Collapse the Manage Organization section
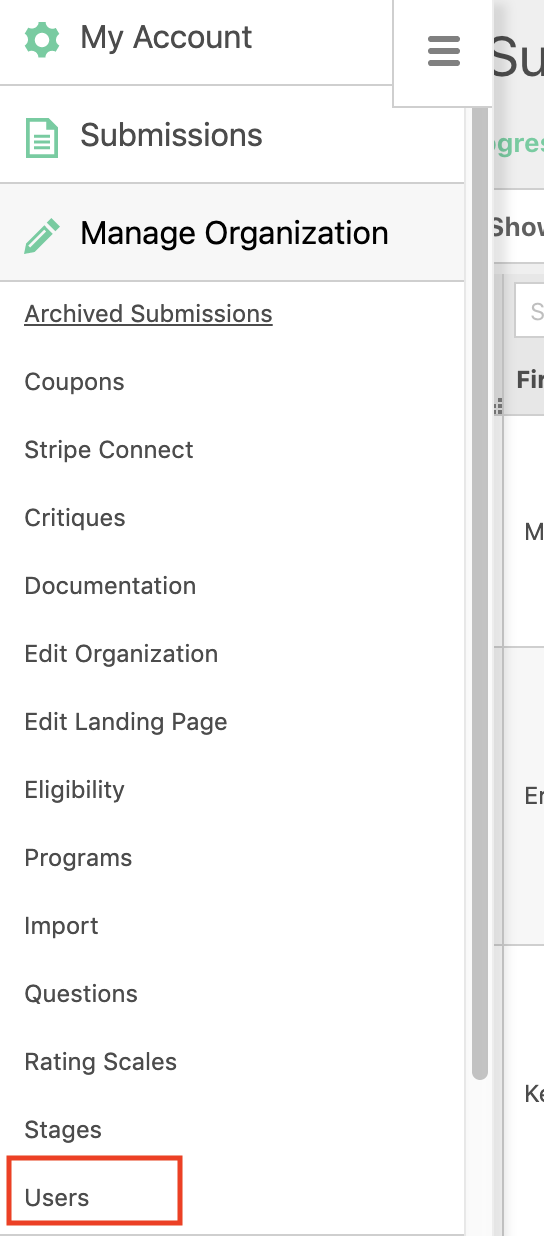The image size is (544, 1236). [x=234, y=233]
